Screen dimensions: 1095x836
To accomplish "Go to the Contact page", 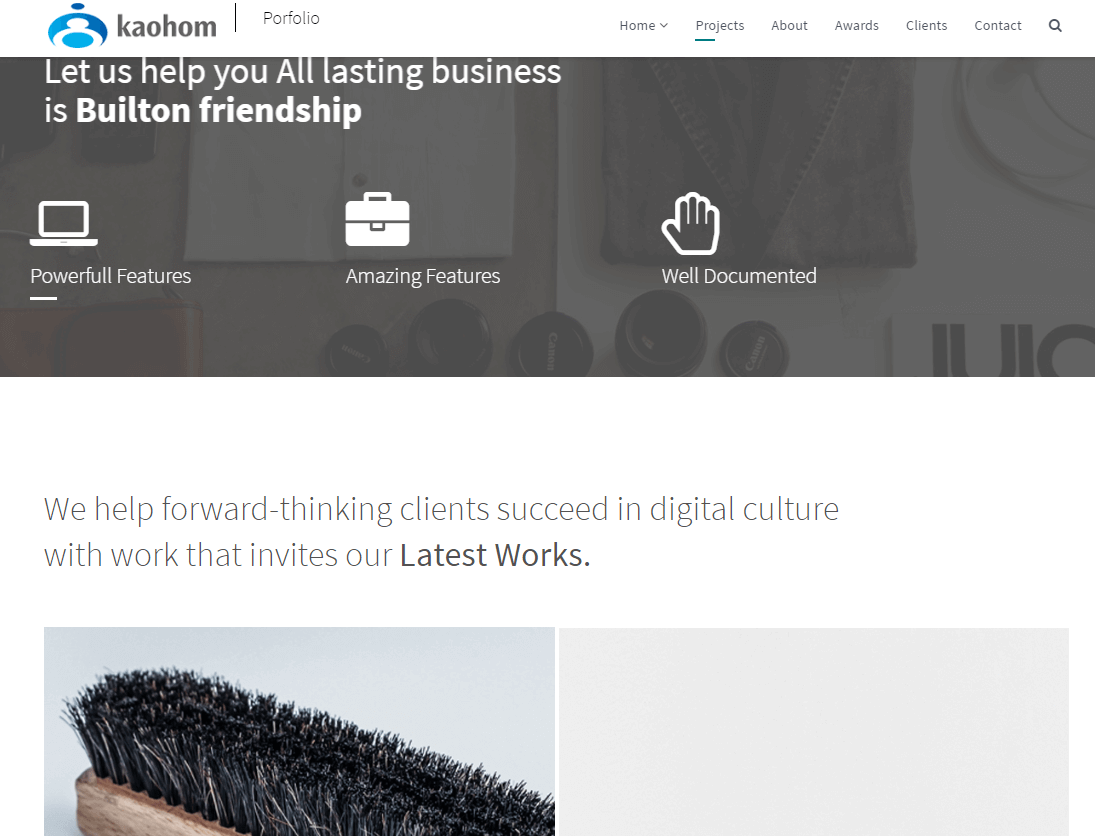I will (x=997, y=26).
